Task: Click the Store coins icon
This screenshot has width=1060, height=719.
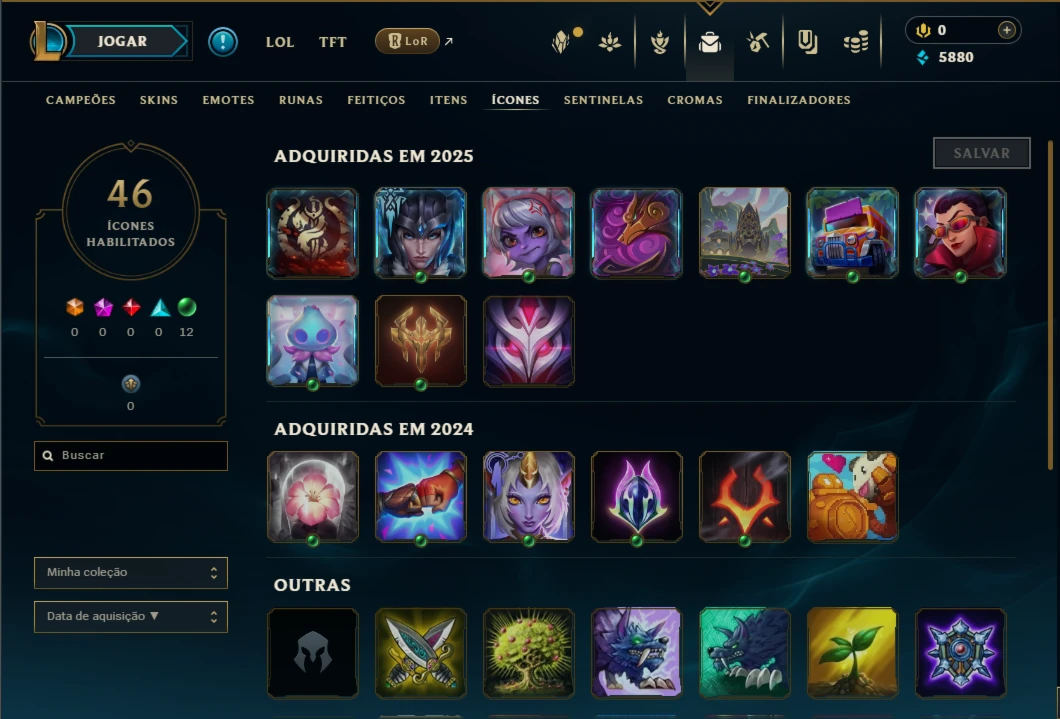Action: click(x=856, y=43)
